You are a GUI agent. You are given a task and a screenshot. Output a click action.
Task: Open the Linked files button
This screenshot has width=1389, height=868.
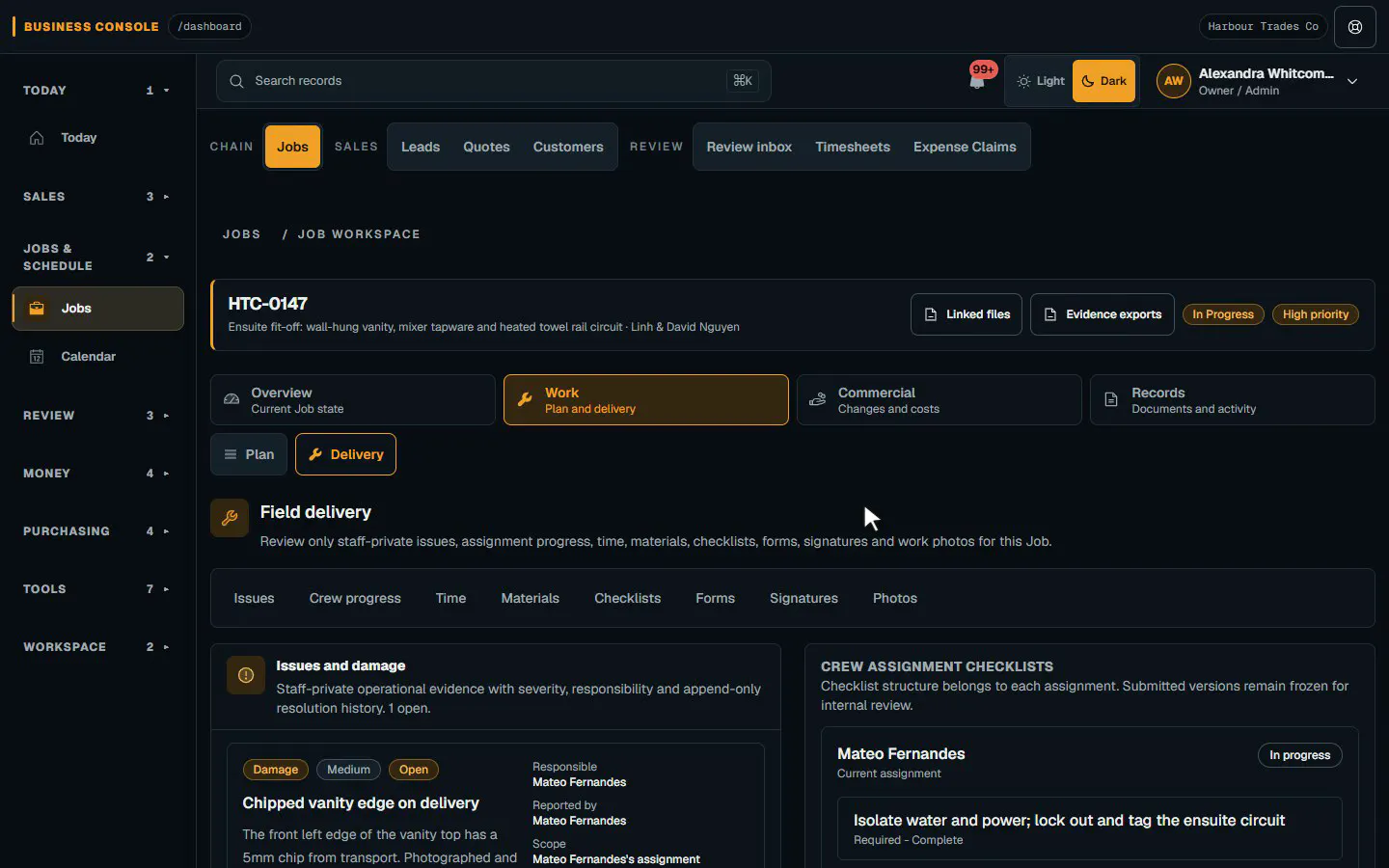[967, 314]
